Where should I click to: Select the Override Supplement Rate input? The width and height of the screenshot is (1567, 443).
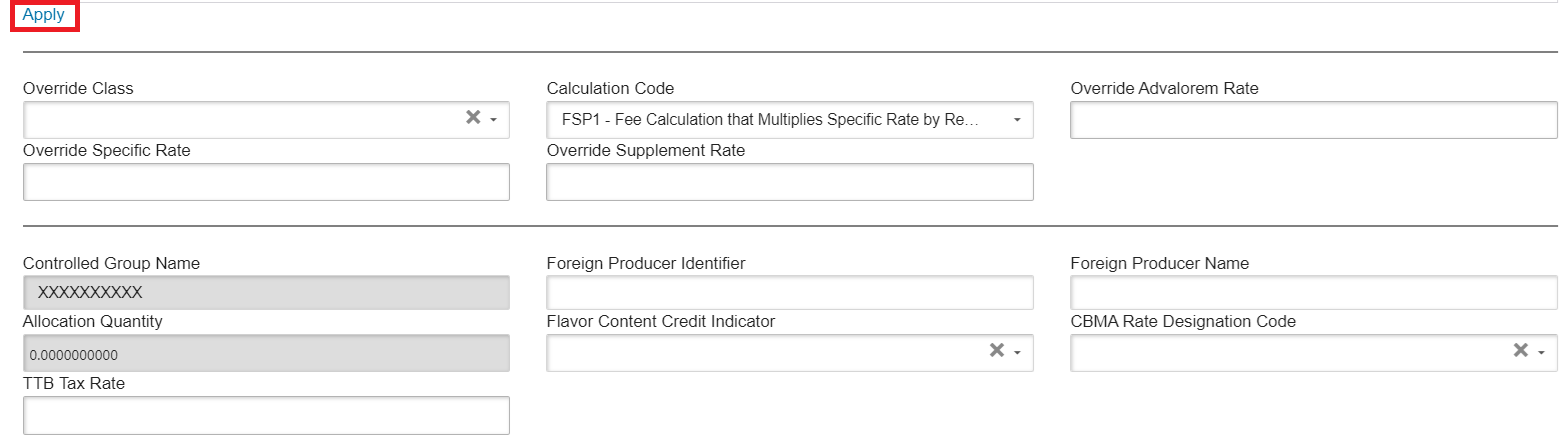point(789,182)
